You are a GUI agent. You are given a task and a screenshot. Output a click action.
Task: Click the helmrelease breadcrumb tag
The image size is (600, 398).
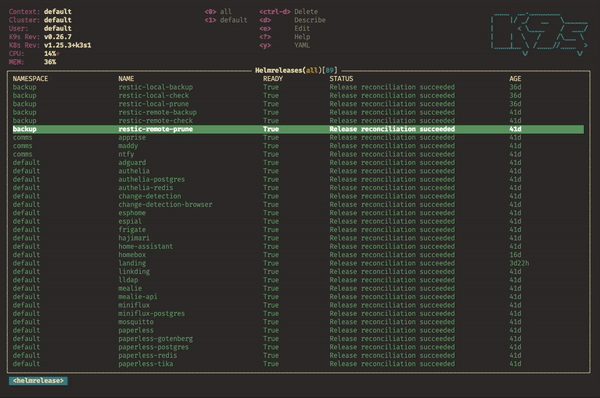(x=38, y=381)
